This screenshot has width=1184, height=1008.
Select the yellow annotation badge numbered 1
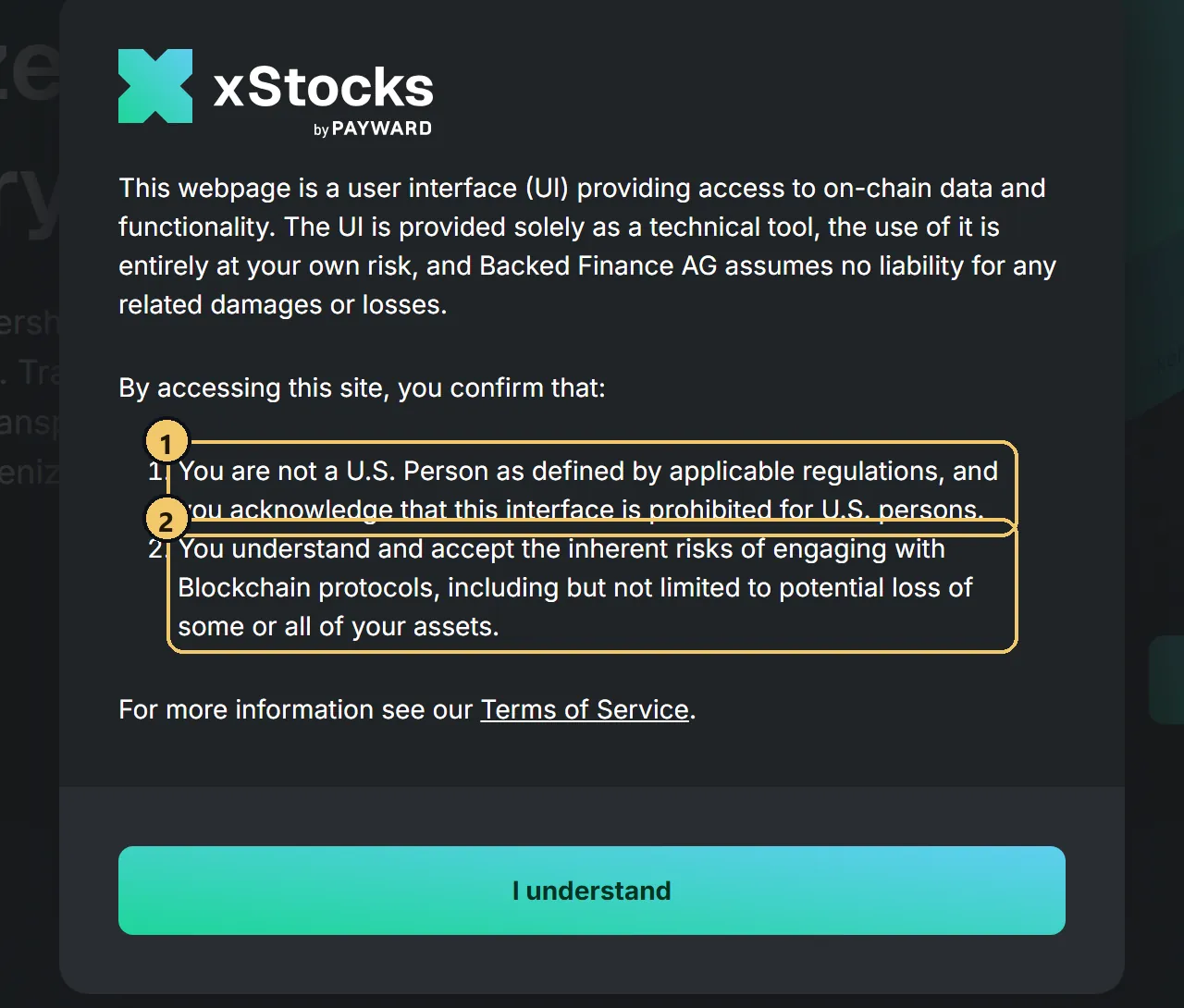click(166, 443)
